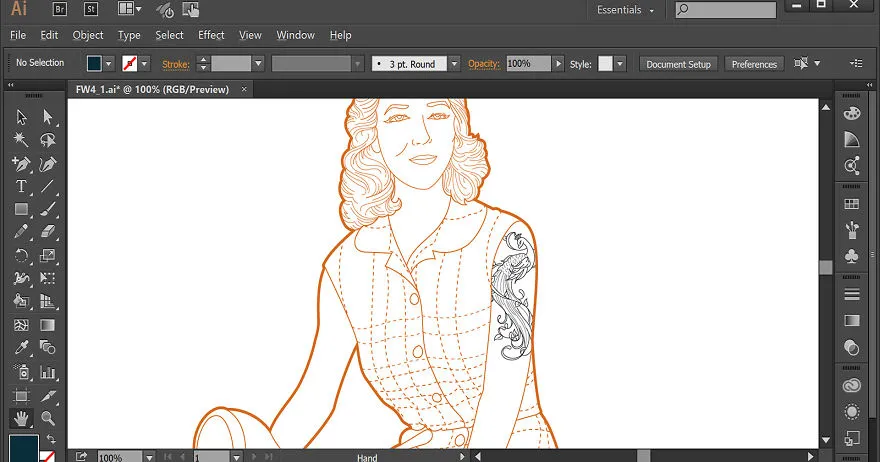This screenshot has height=462, width=880.
Task: Increase the stroke weight stepper
Action: click(x=203, y=60)
